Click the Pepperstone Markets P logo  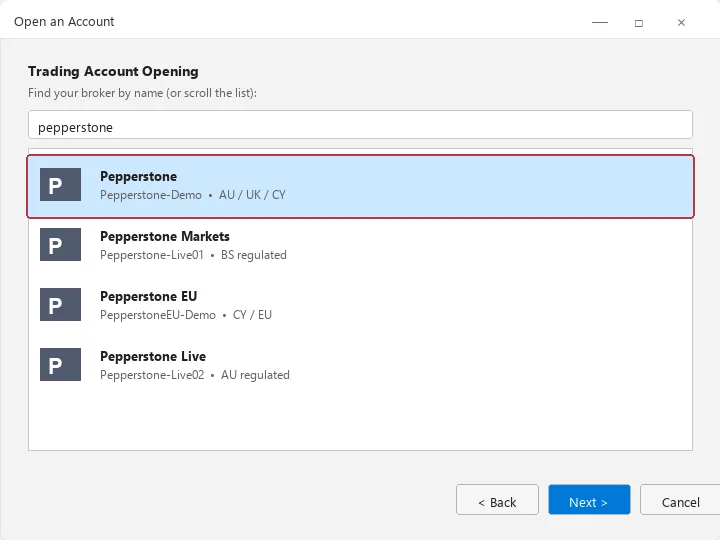60,245
